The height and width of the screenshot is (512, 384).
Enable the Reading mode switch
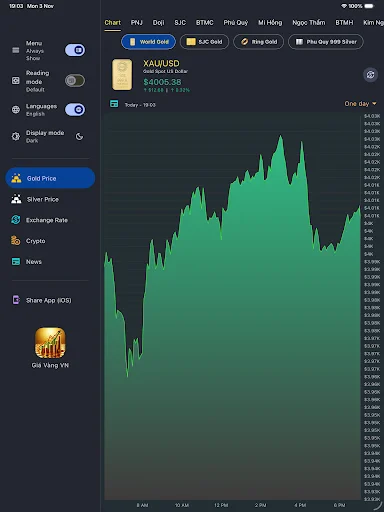pos(75,80)
